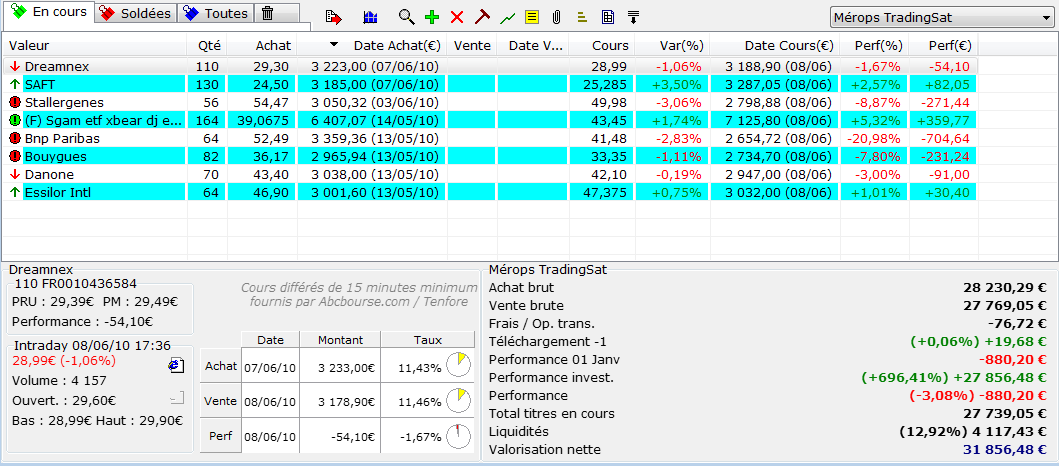This screenshot has width=1059, height=466.
Task: Select the Toutes tab
Action: coord(216,13)
